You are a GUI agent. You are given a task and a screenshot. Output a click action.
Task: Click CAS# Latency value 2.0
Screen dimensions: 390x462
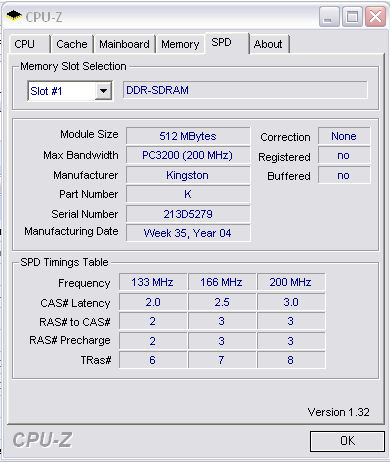(x=152, y=302)
